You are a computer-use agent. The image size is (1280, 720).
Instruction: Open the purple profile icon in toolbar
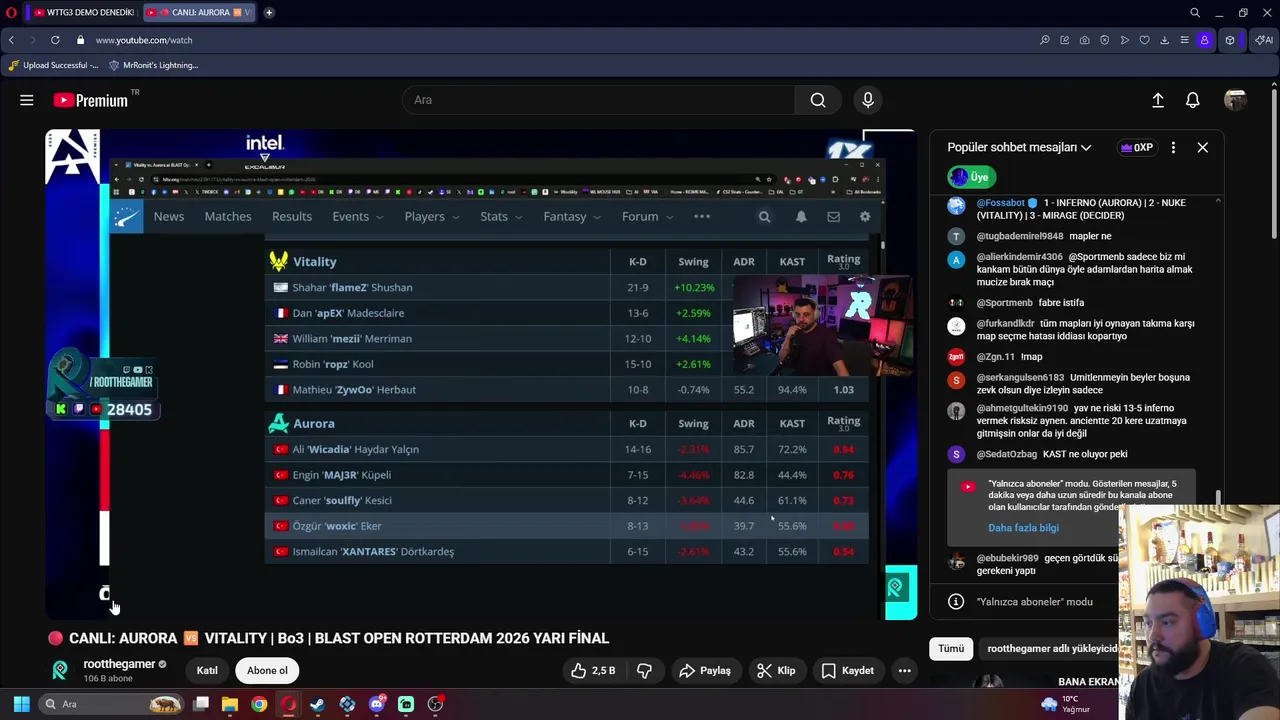click(x=1205, y=40)
